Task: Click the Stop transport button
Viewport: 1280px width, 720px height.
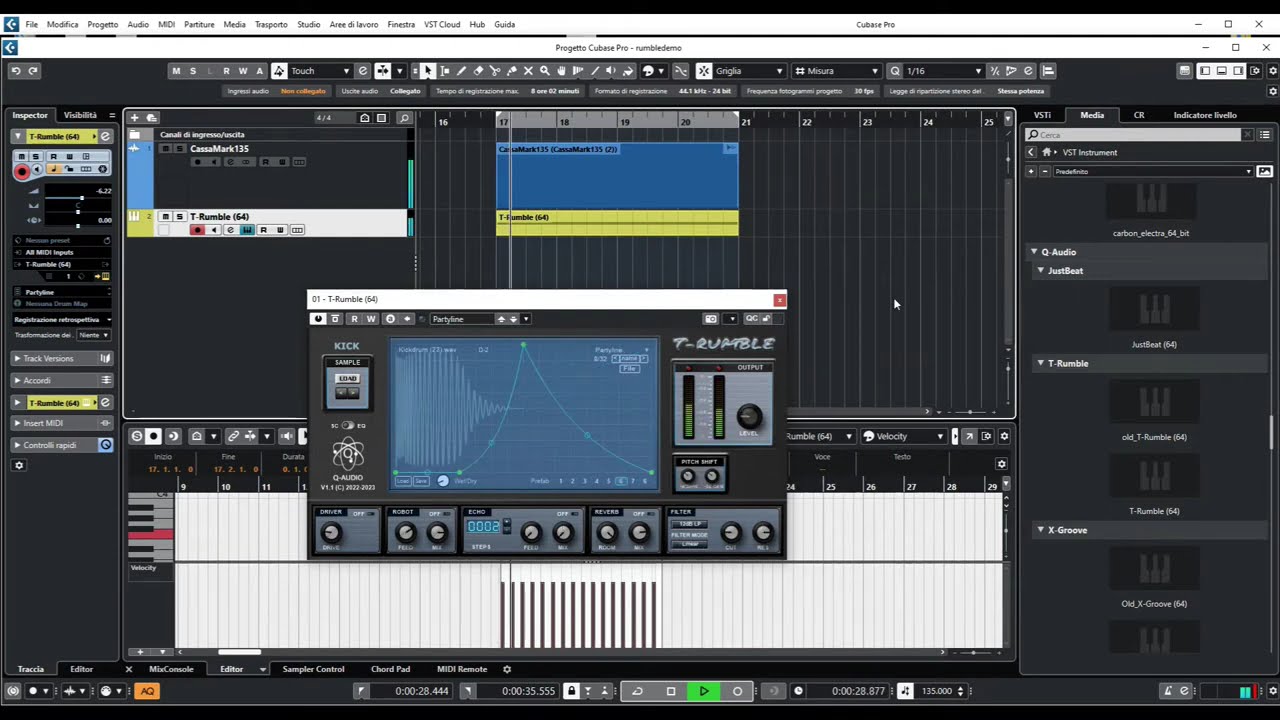Action: pos(671,691)
